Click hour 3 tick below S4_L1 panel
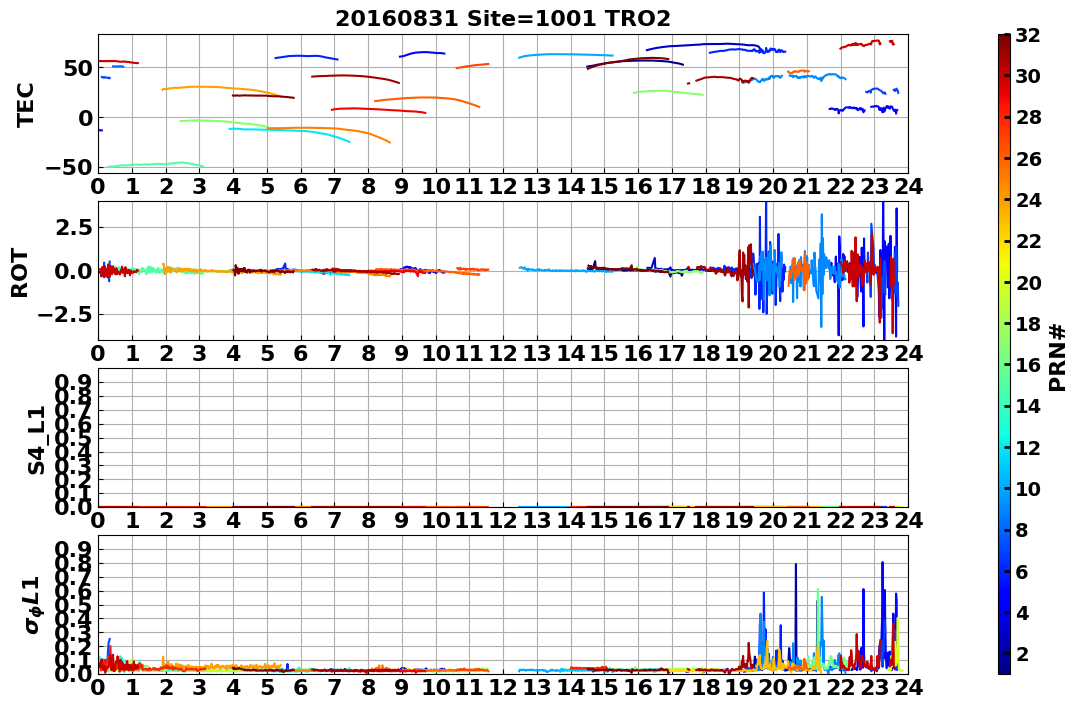 pyautogui.click(x=199, y=520)
